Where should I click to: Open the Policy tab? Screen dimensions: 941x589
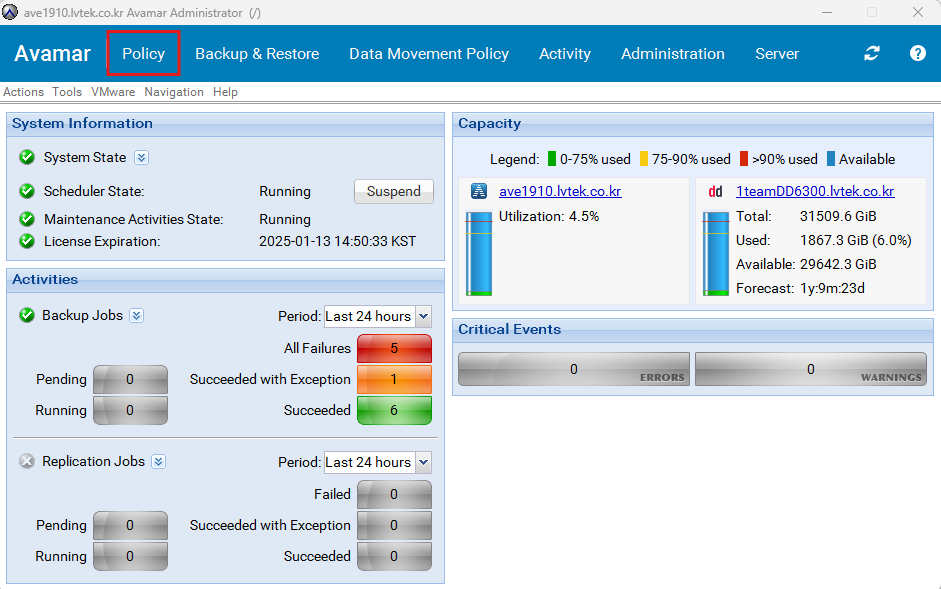pos(143,53)
